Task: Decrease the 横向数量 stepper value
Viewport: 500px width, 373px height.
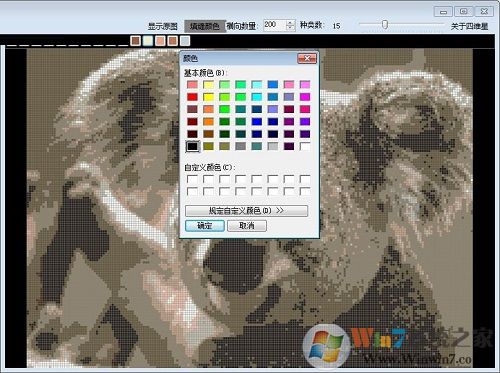Action: 290,28
